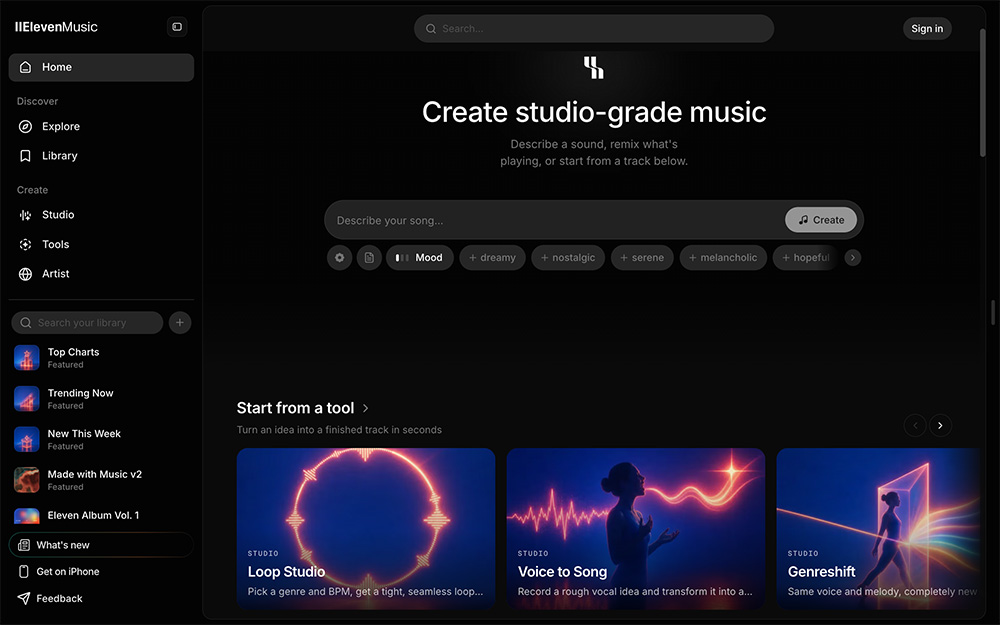This screenshot has width=1000, height=625.
Task: Add the melancholic mood tag
Action: [x=723, y=258]
